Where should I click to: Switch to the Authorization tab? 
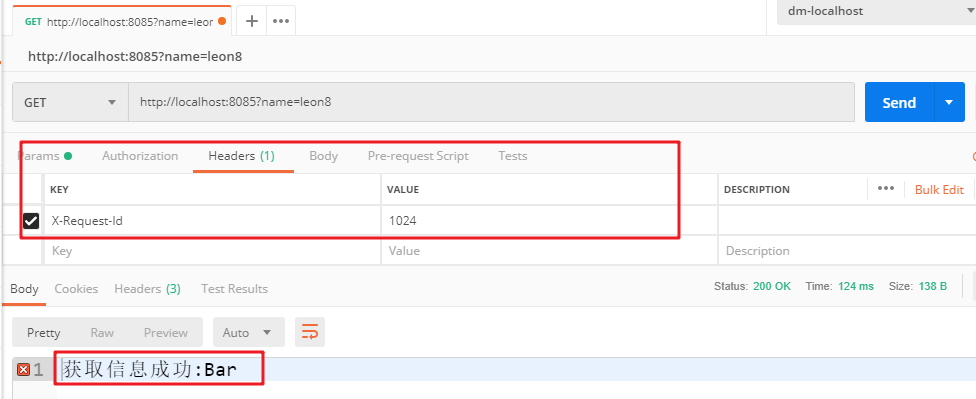[x=140, y=156]
